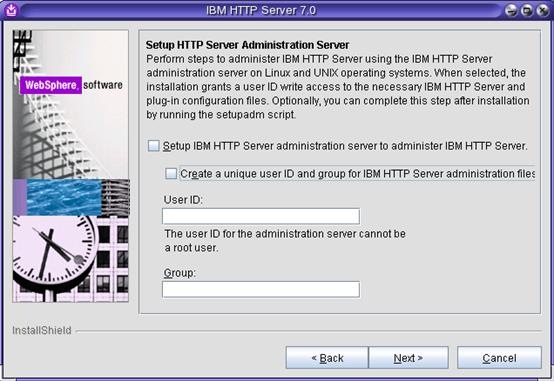Click the clock picture in sidebar
Screen dimensions: 554x381
click(55, 256)
